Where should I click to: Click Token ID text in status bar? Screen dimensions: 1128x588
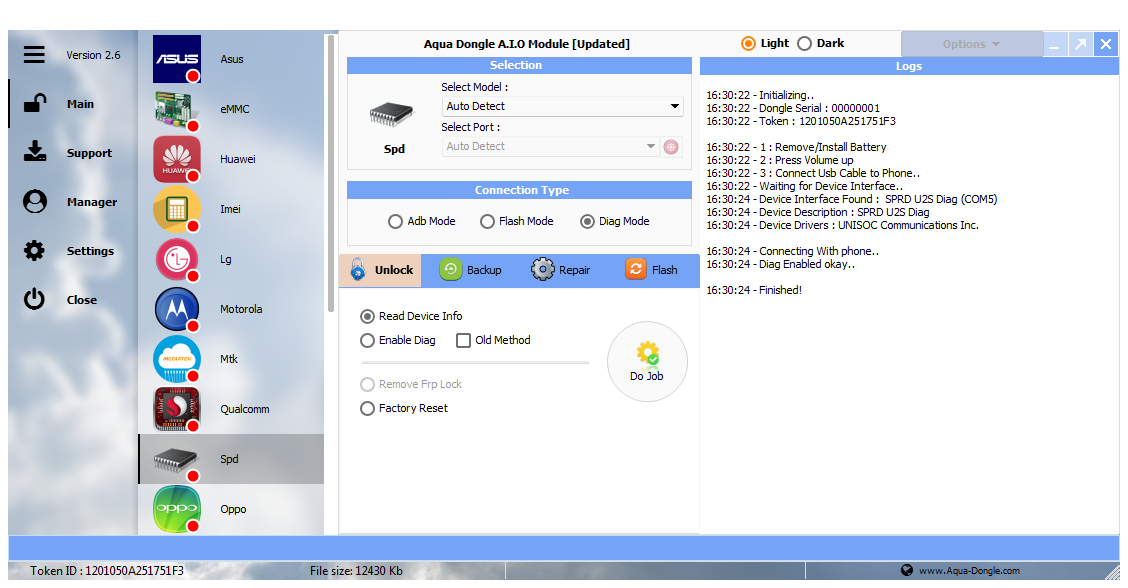tap(106, 571)
